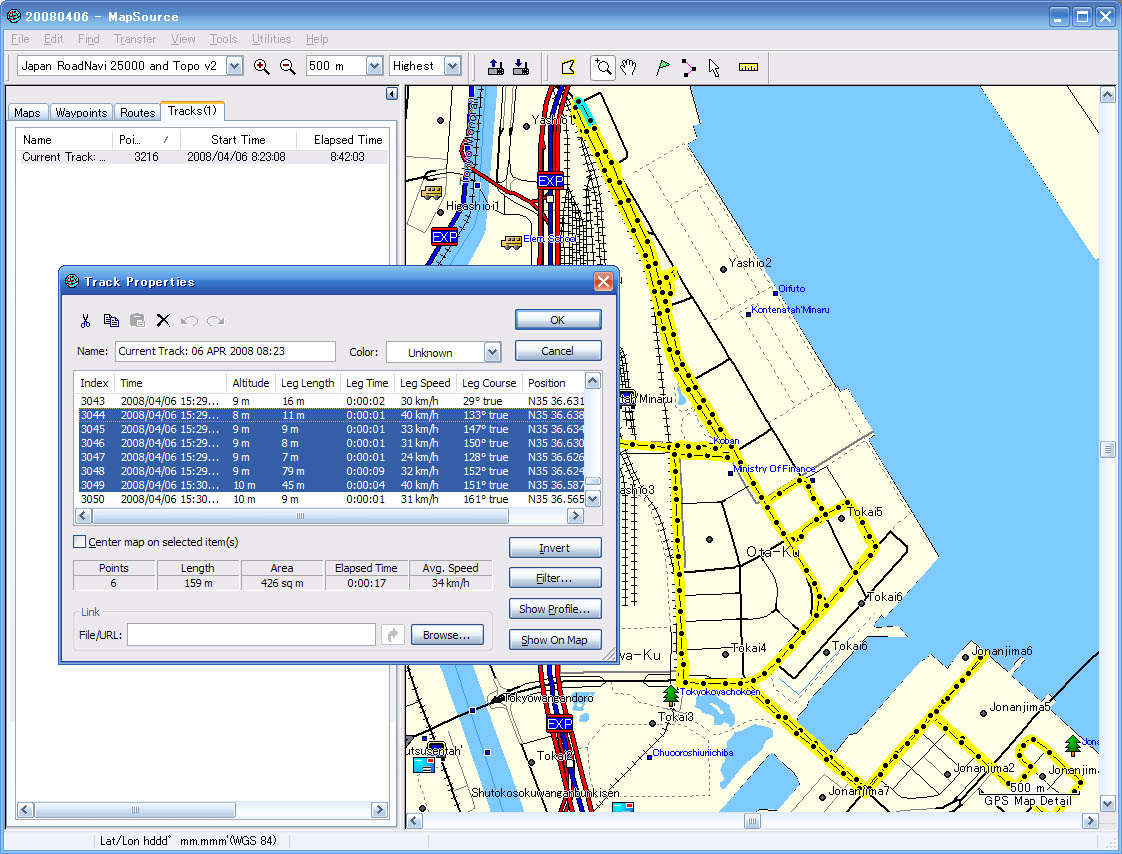Click Cancel in Track Properties

[557, 351]
